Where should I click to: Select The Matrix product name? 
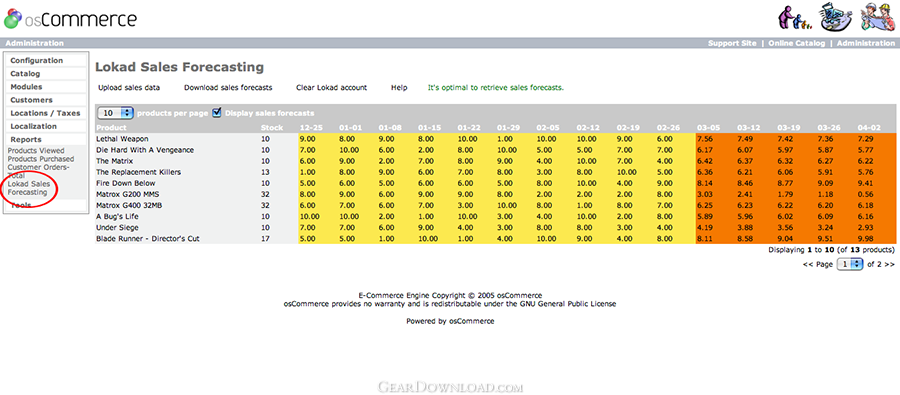point(114,161)
